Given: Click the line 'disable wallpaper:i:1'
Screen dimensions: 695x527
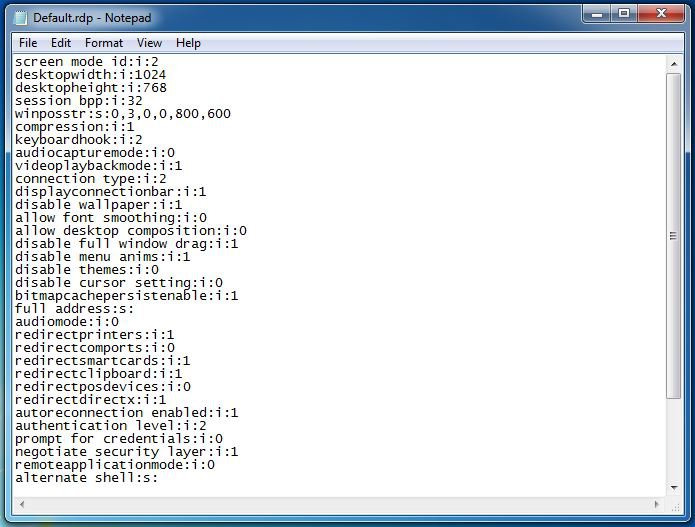Looking at the screenshot, I should pyautogui.click(x=98, y=205).
